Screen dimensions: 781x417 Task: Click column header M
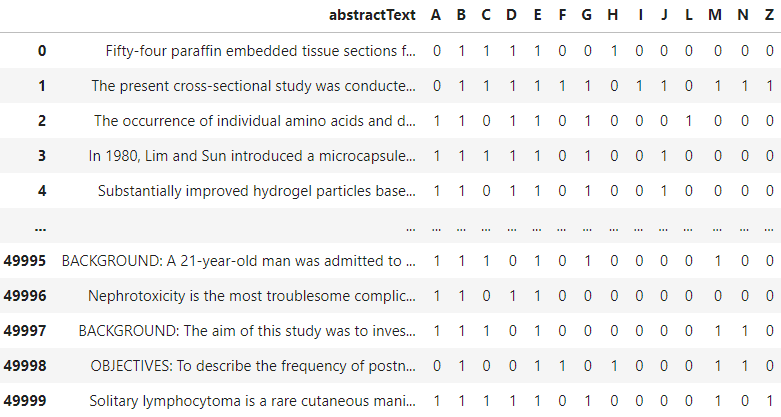coord(715,15)
